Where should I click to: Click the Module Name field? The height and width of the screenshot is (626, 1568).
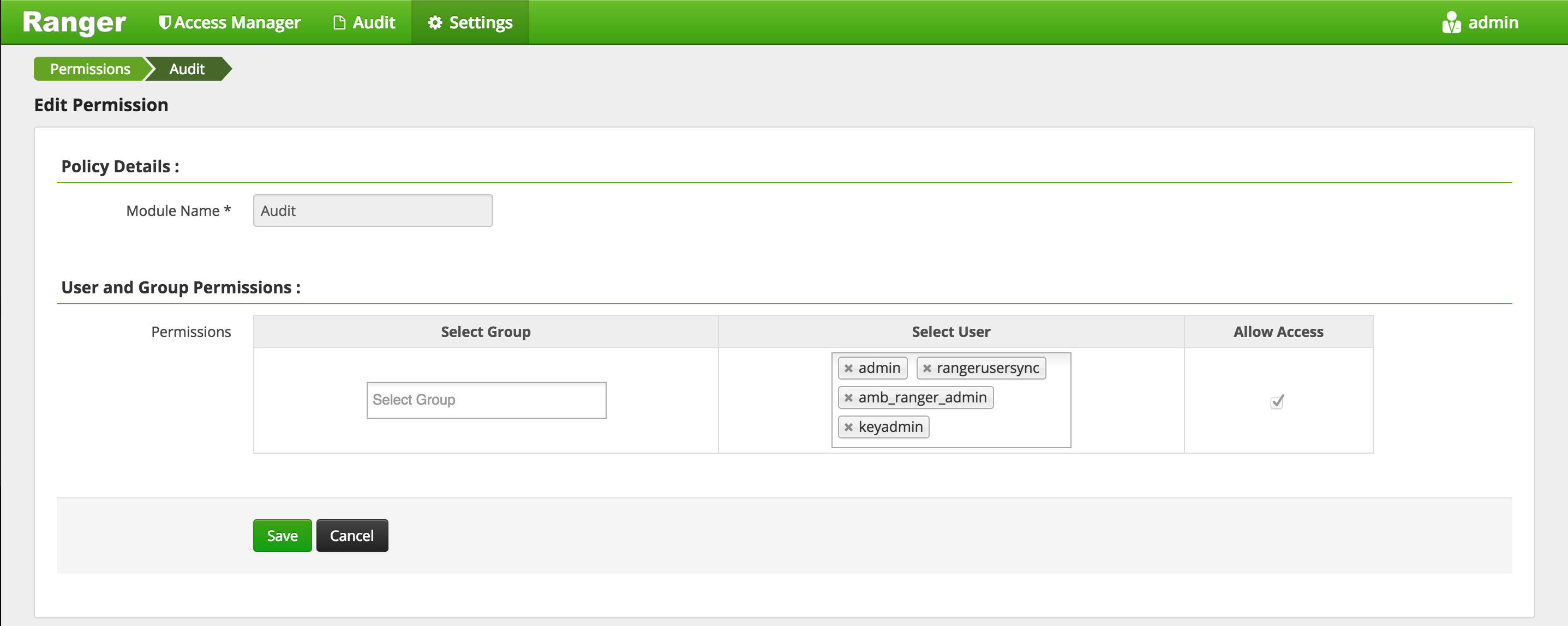click(x=373, y=210)
